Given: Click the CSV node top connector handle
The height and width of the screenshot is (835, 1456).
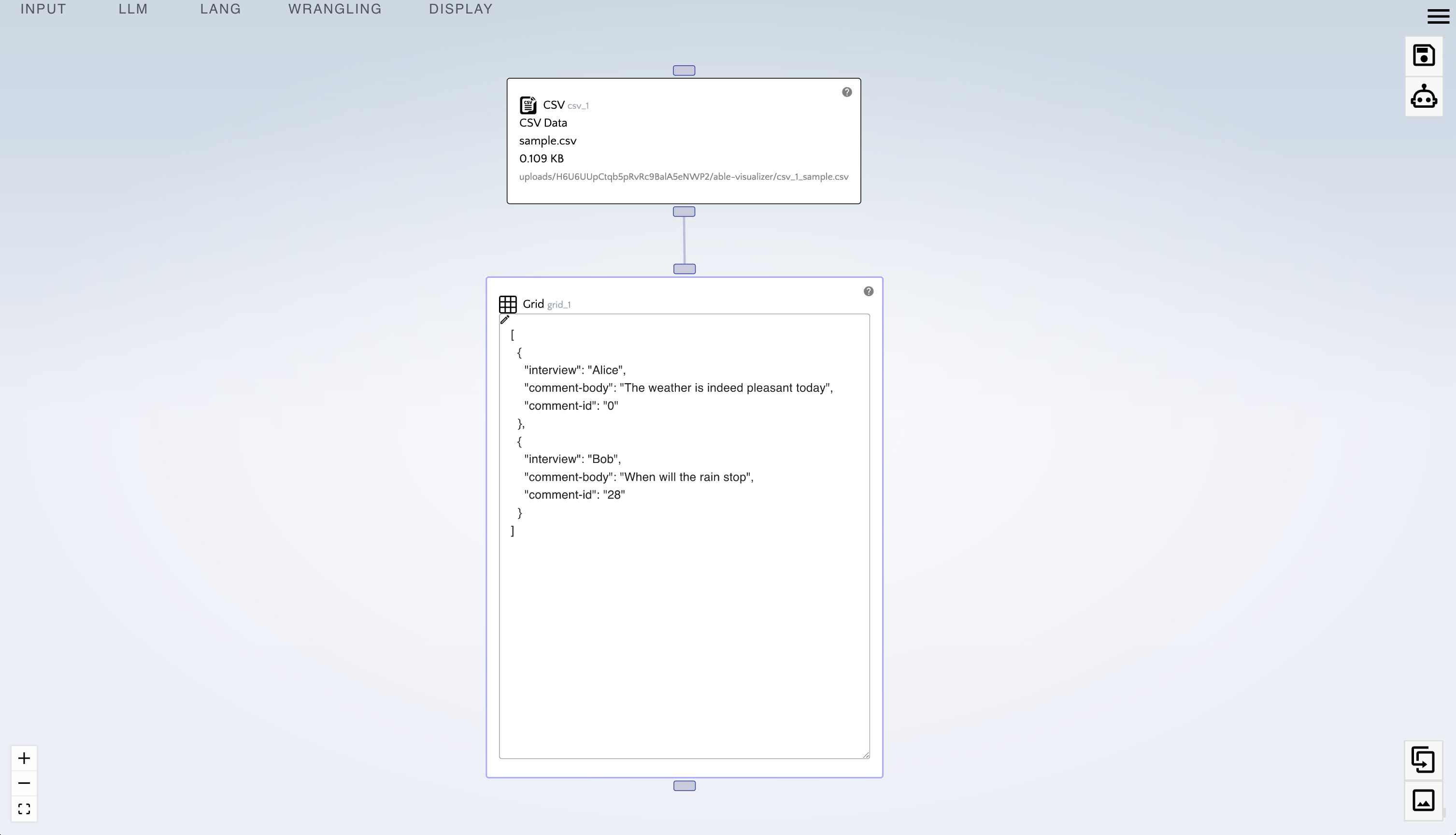Looking at the screenshot, I should 684,71.
